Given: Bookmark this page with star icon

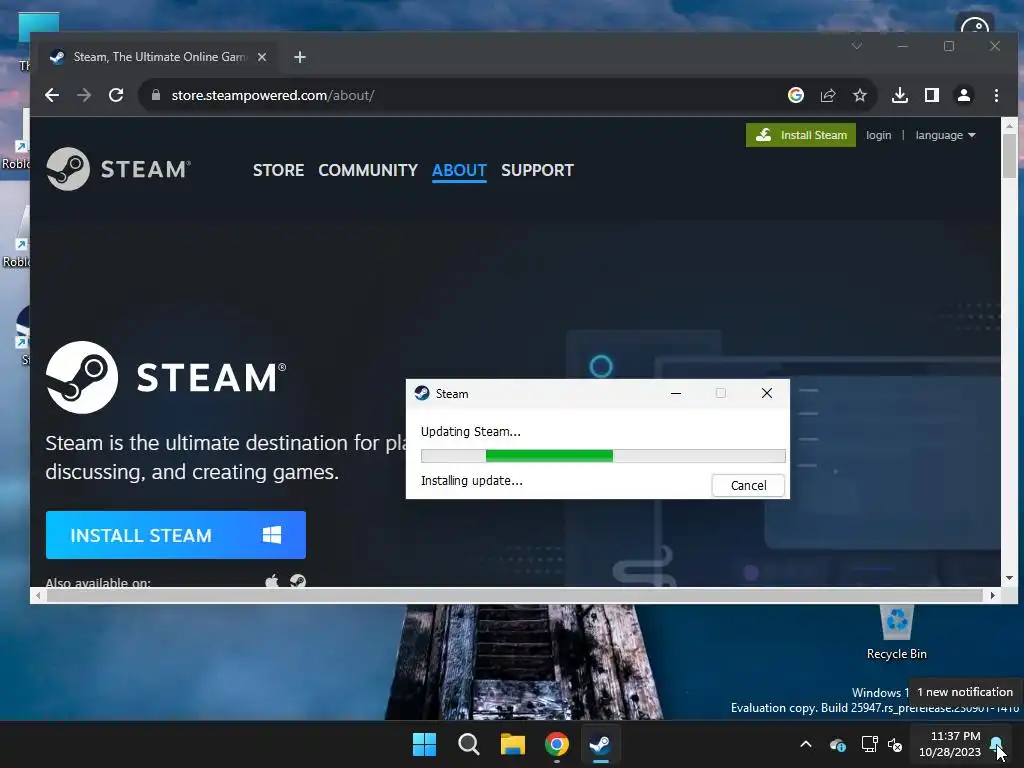Looking at the screenshot, I should point(860,95).
